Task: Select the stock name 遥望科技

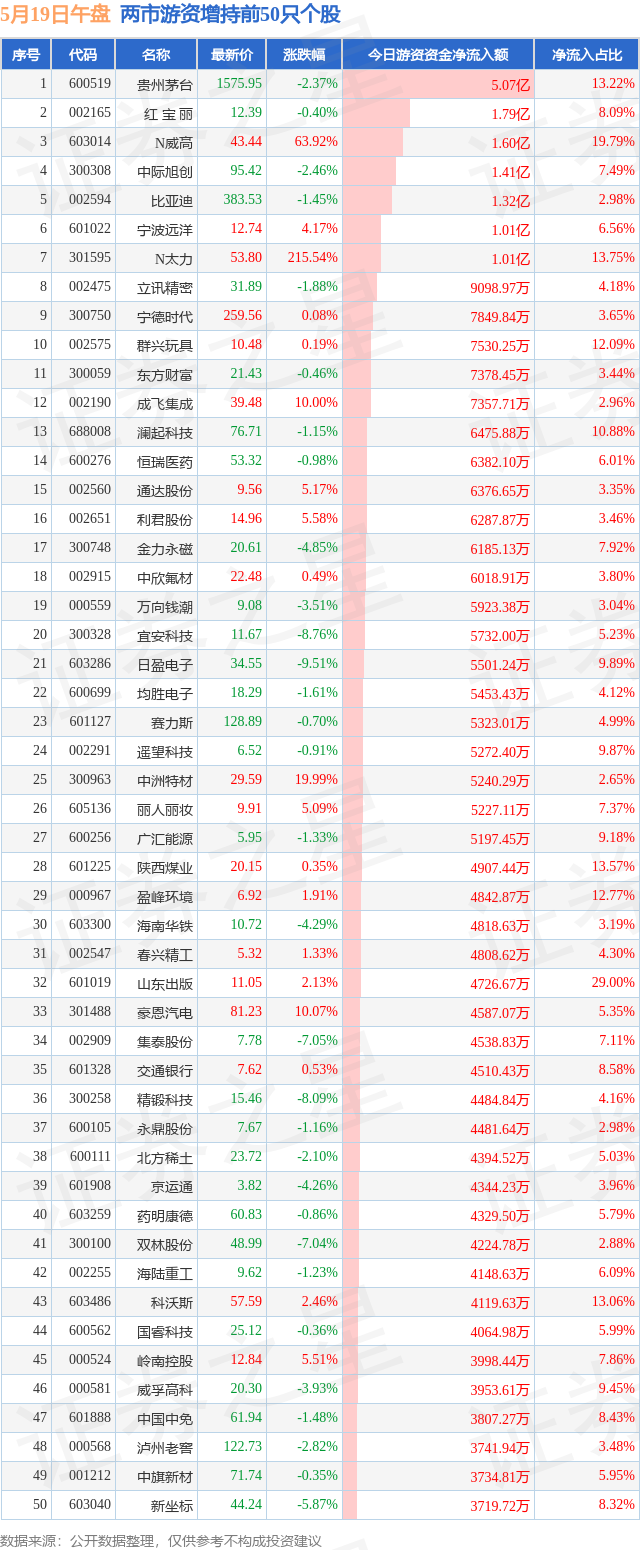Action: tap(165, 751)
